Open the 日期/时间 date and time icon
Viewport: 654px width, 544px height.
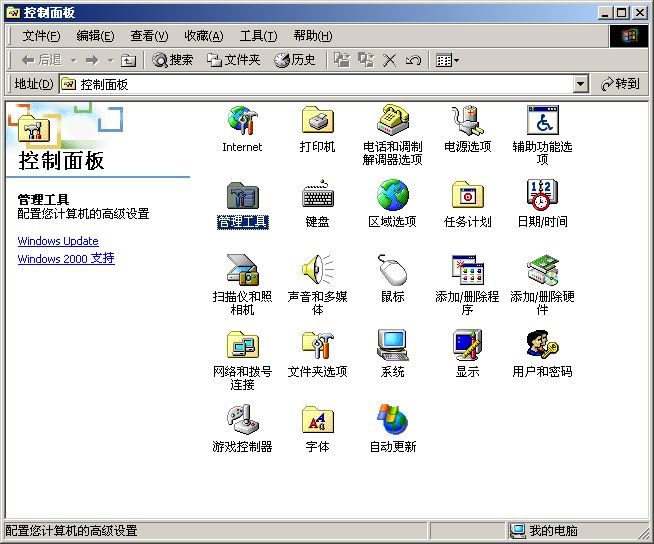[542, 196]
